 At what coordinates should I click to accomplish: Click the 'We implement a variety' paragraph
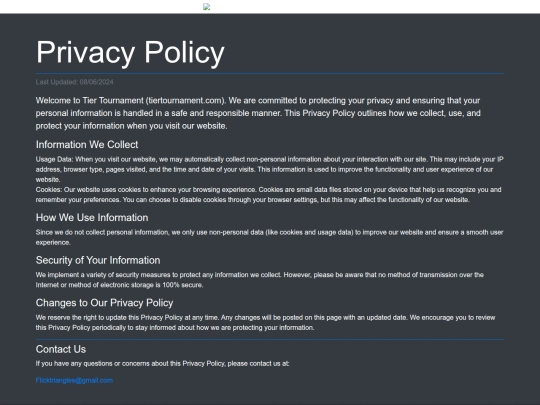click(x=260, y=280)
